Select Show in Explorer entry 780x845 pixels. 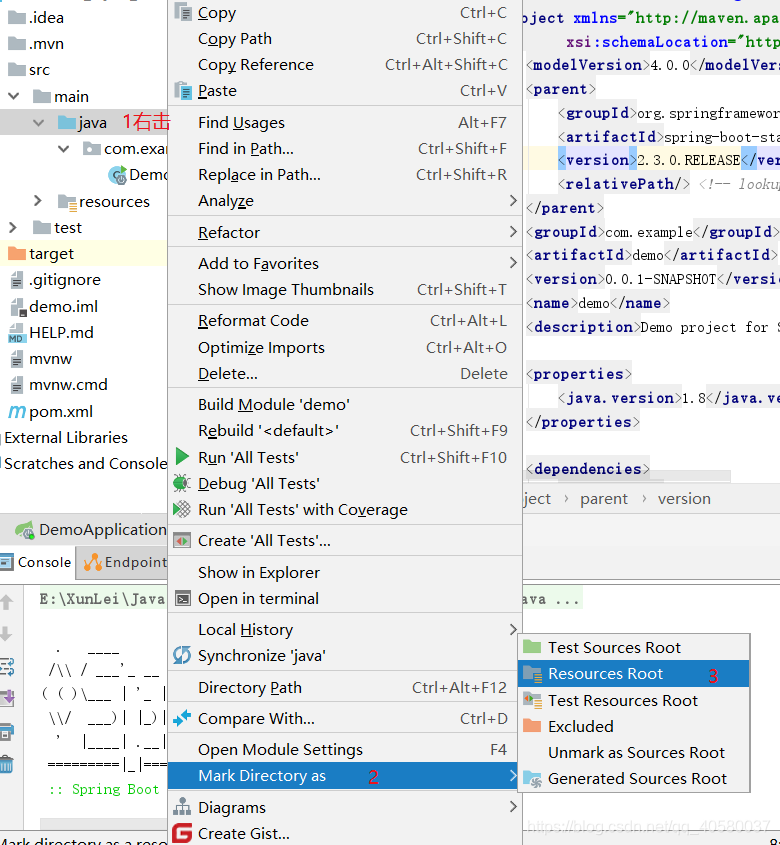[x=345, y=572]
